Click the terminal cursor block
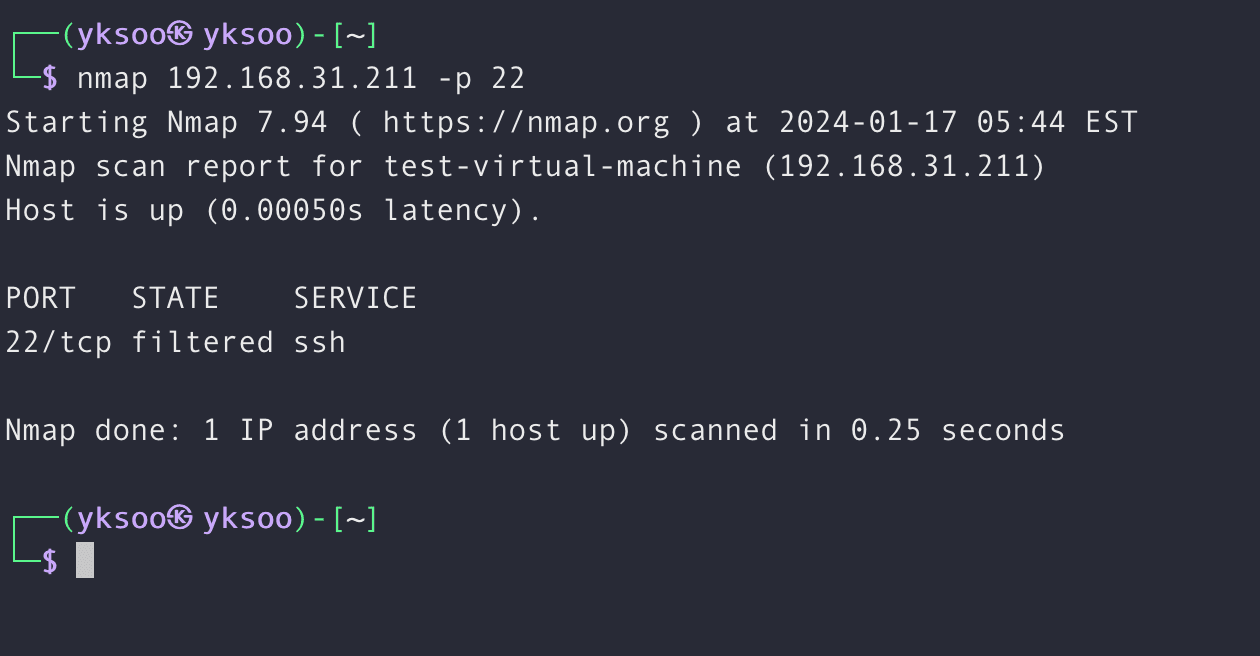Viewport: 1260px width, 656px height. [x=85, y=560]
